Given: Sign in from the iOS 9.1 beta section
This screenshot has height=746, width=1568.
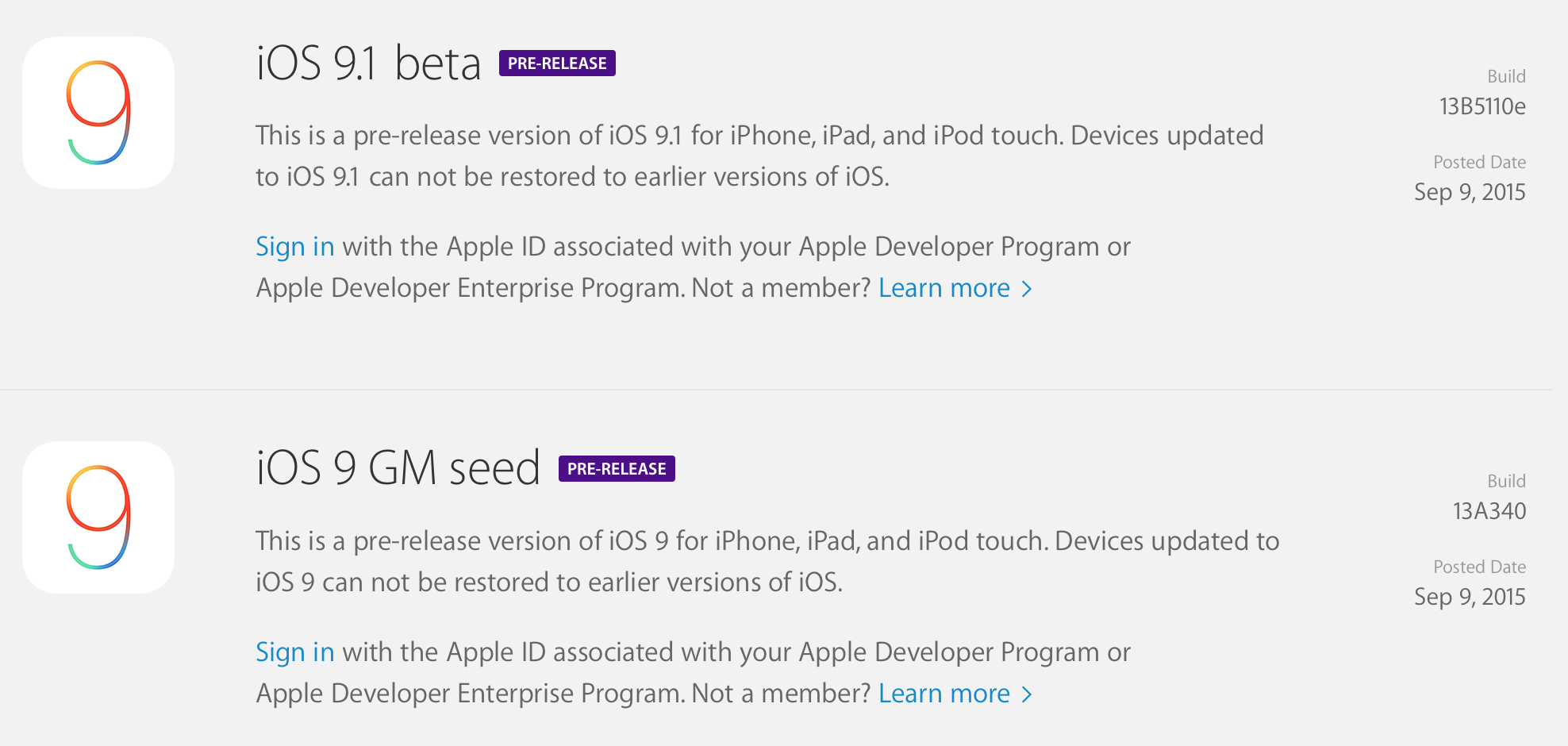Looking at the screenshot, I should (x=294, y=247).
